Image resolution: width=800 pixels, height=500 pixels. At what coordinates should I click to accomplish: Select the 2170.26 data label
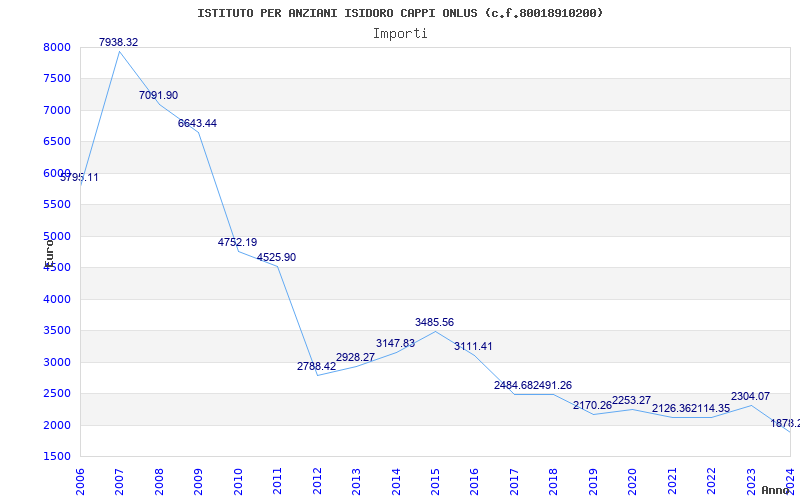tap(592, 406)
